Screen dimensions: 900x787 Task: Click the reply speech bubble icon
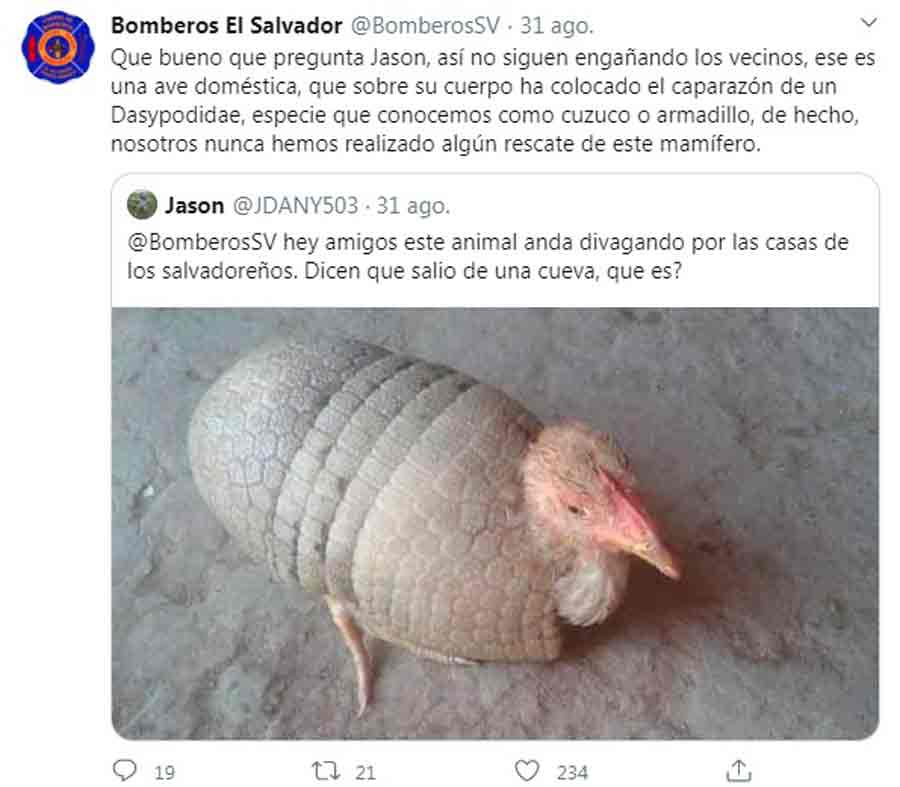pyautogui.click(x=125, y=770)
